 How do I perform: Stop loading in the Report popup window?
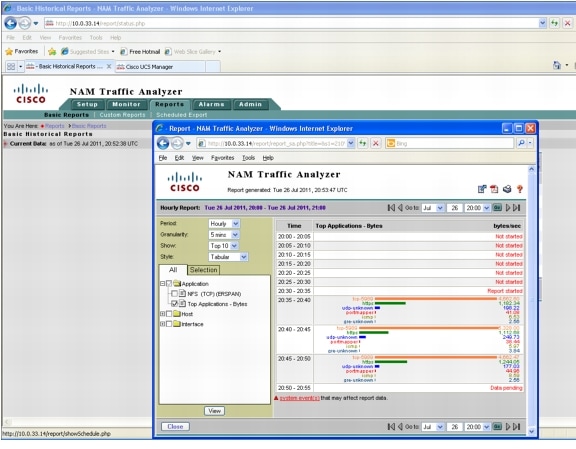[x=375, y=143]
